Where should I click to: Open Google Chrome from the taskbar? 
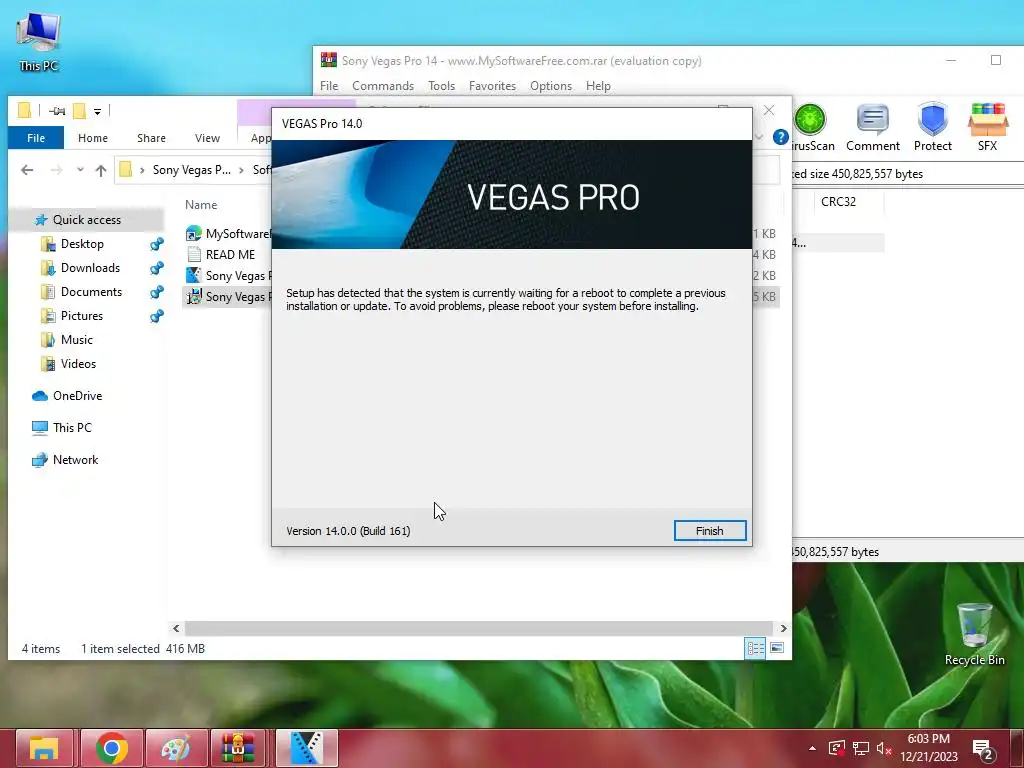[x=112, y=748]
